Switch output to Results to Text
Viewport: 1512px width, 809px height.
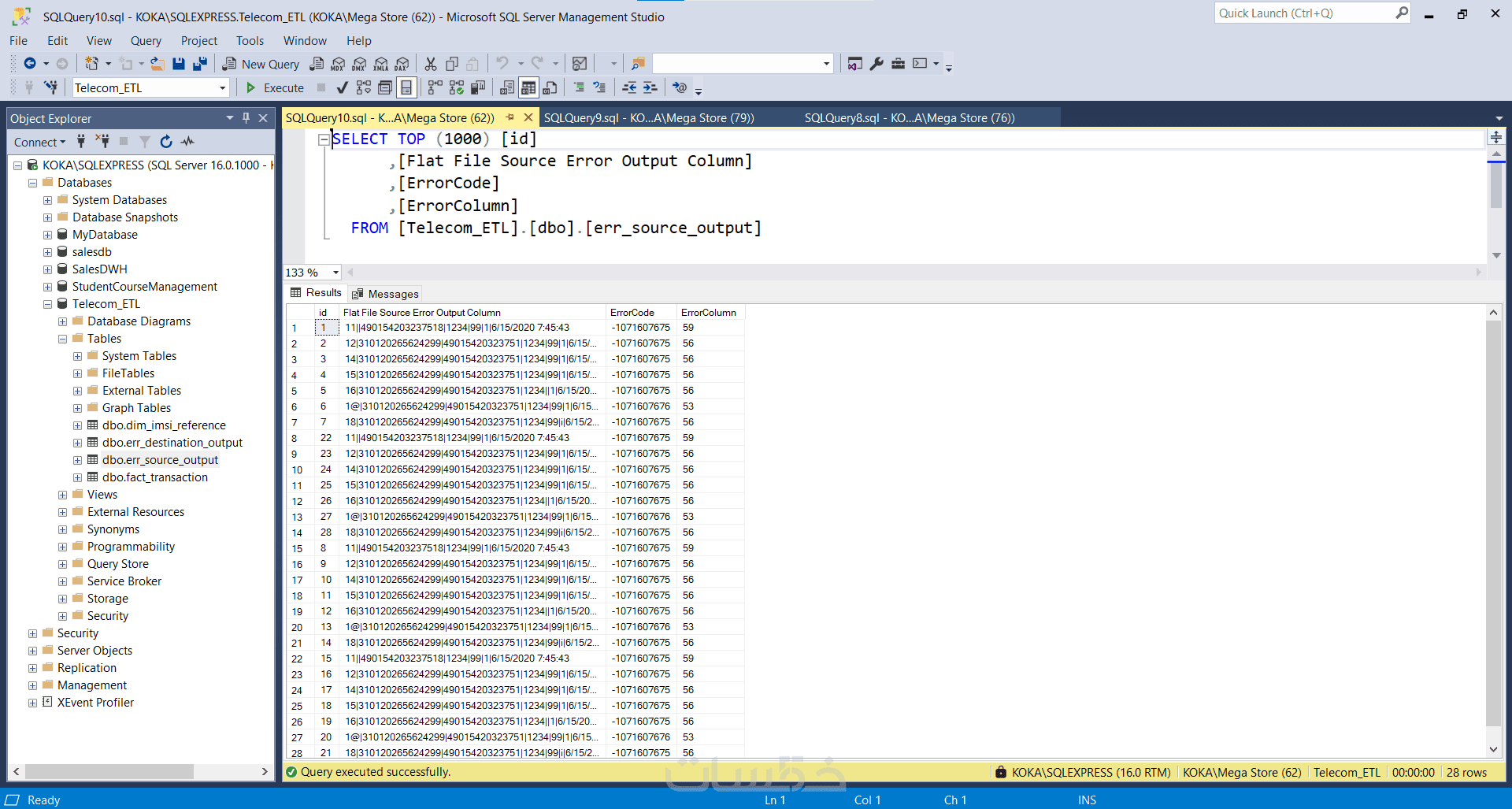507,87
